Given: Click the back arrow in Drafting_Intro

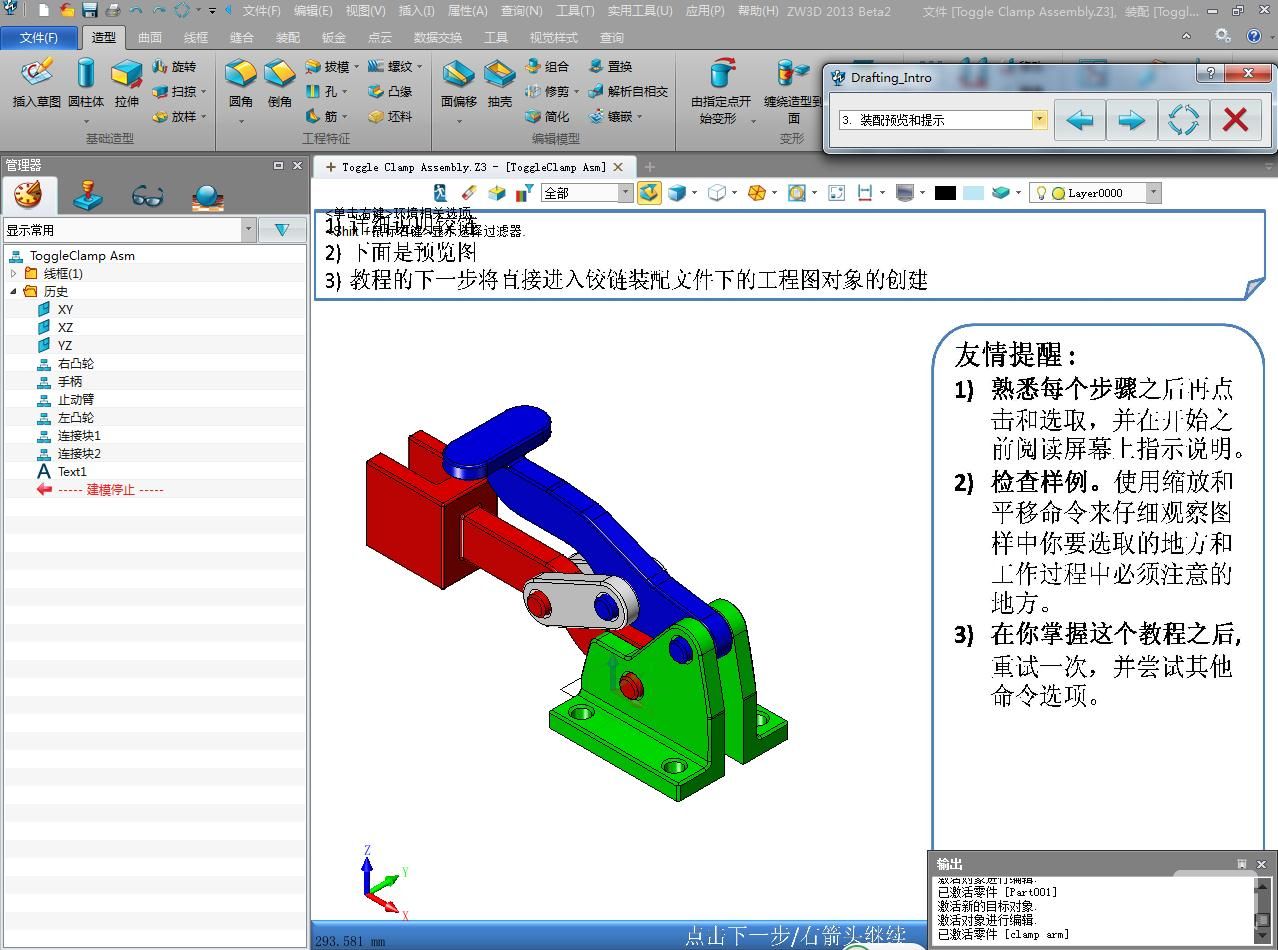Looking at the screenshot, I should 1079,120.
